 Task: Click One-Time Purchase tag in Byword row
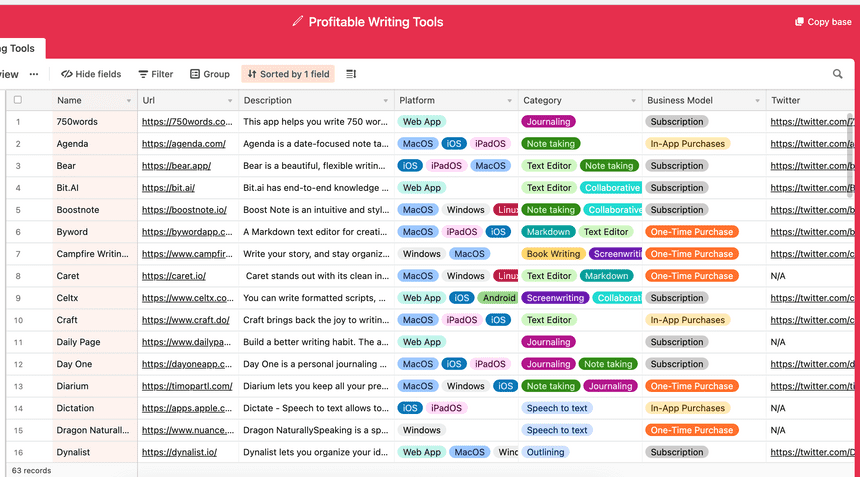pos(692,232)
